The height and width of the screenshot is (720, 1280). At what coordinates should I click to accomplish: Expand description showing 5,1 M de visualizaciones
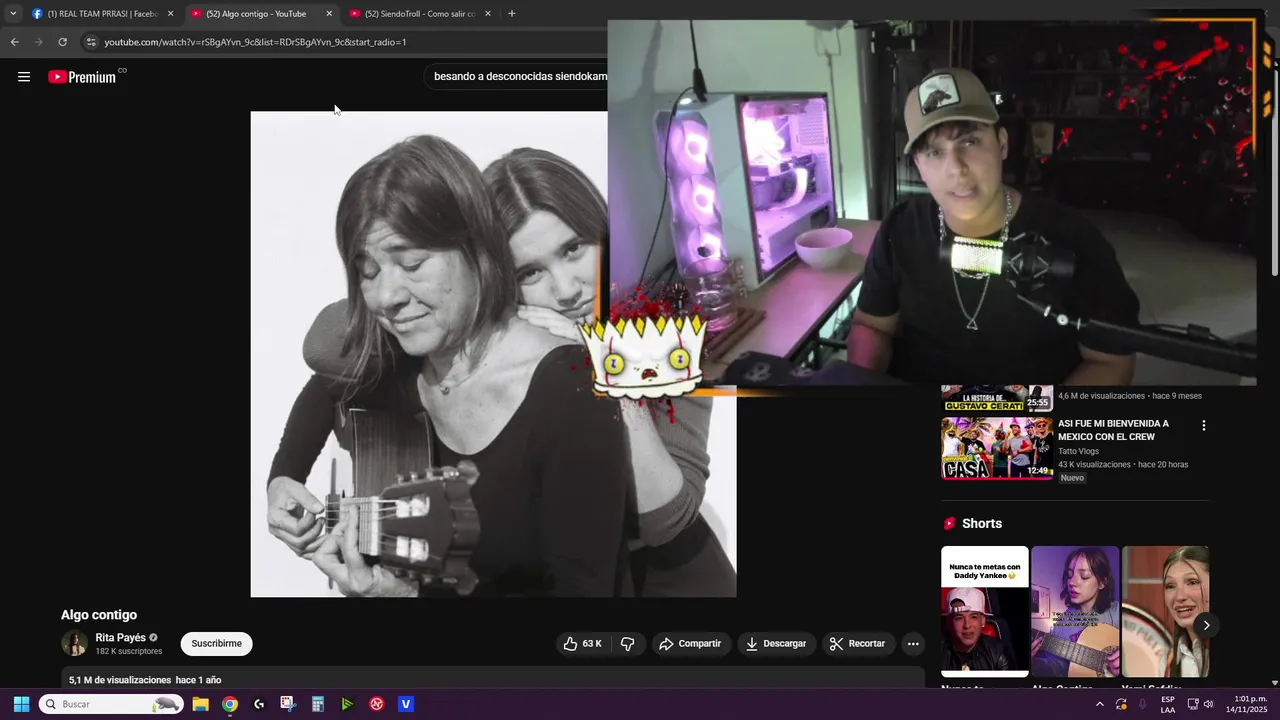(x=493, y=680)
